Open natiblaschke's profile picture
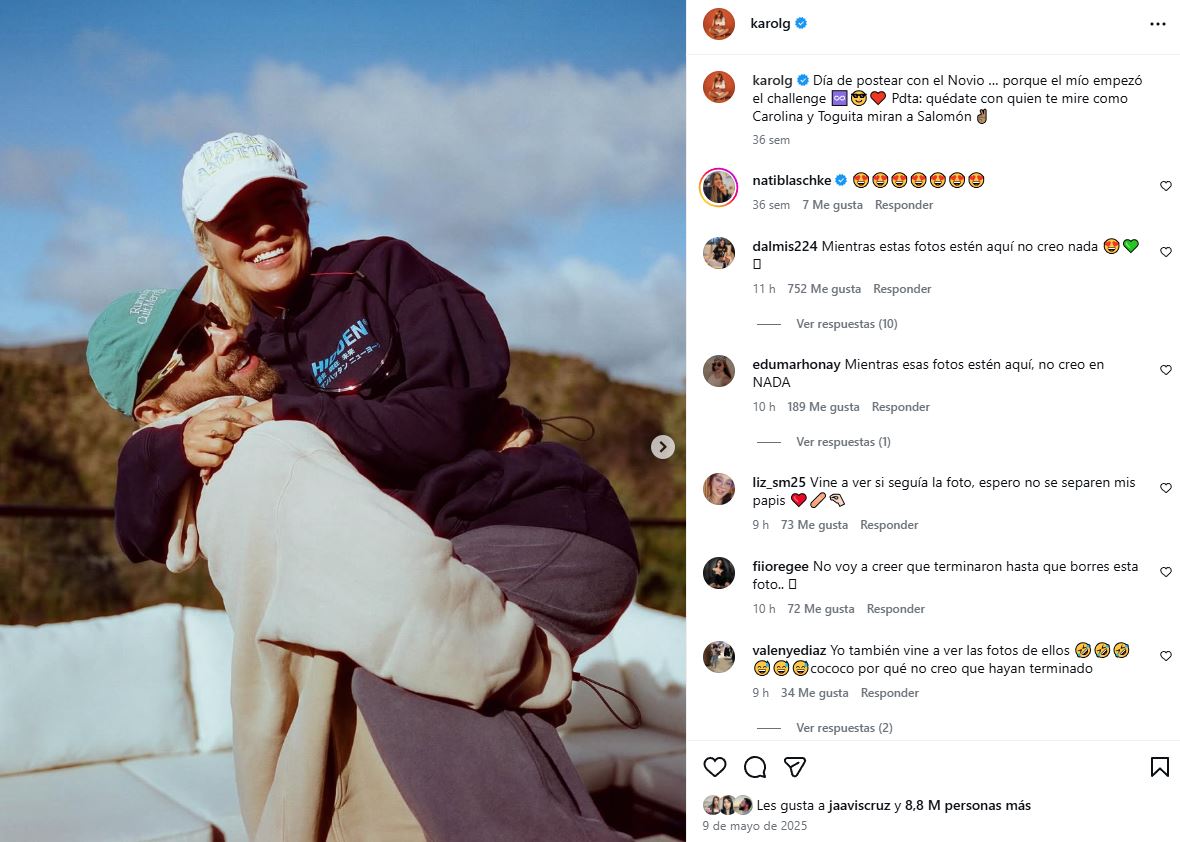The image size is (1180, 842). [x=719, y=187]
